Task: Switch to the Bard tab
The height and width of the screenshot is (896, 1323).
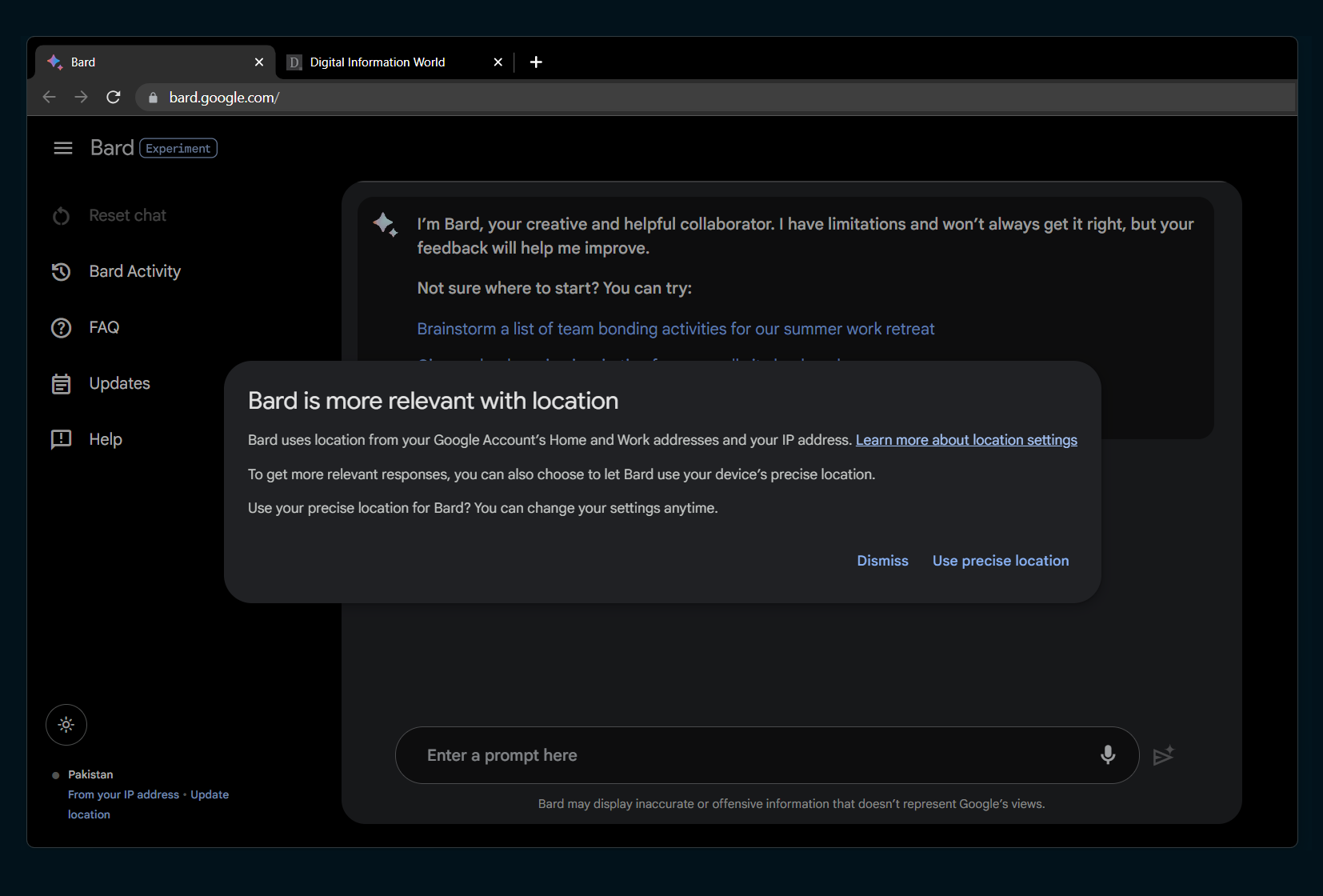Action: 155,62
